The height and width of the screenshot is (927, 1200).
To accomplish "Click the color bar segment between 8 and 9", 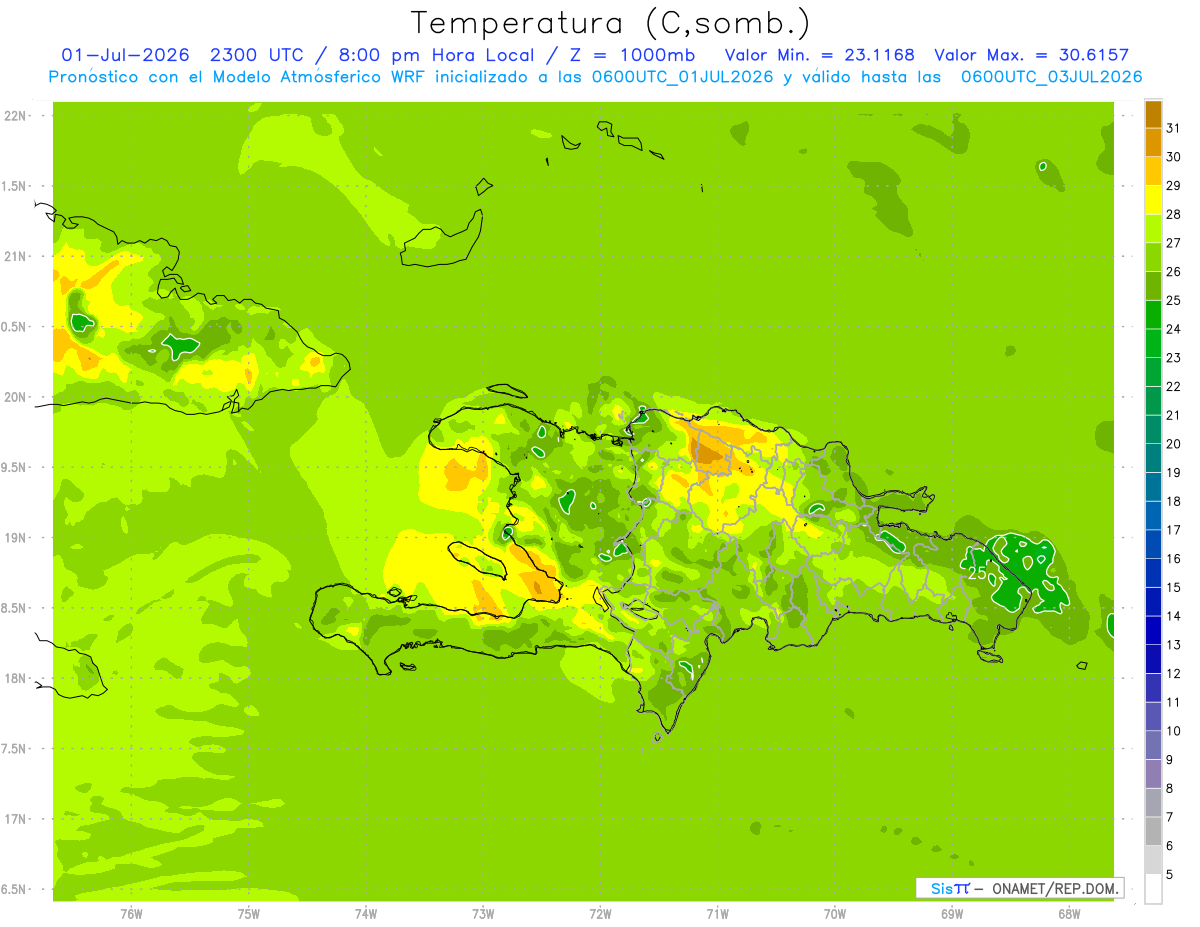I will (x=1153, y=774).
